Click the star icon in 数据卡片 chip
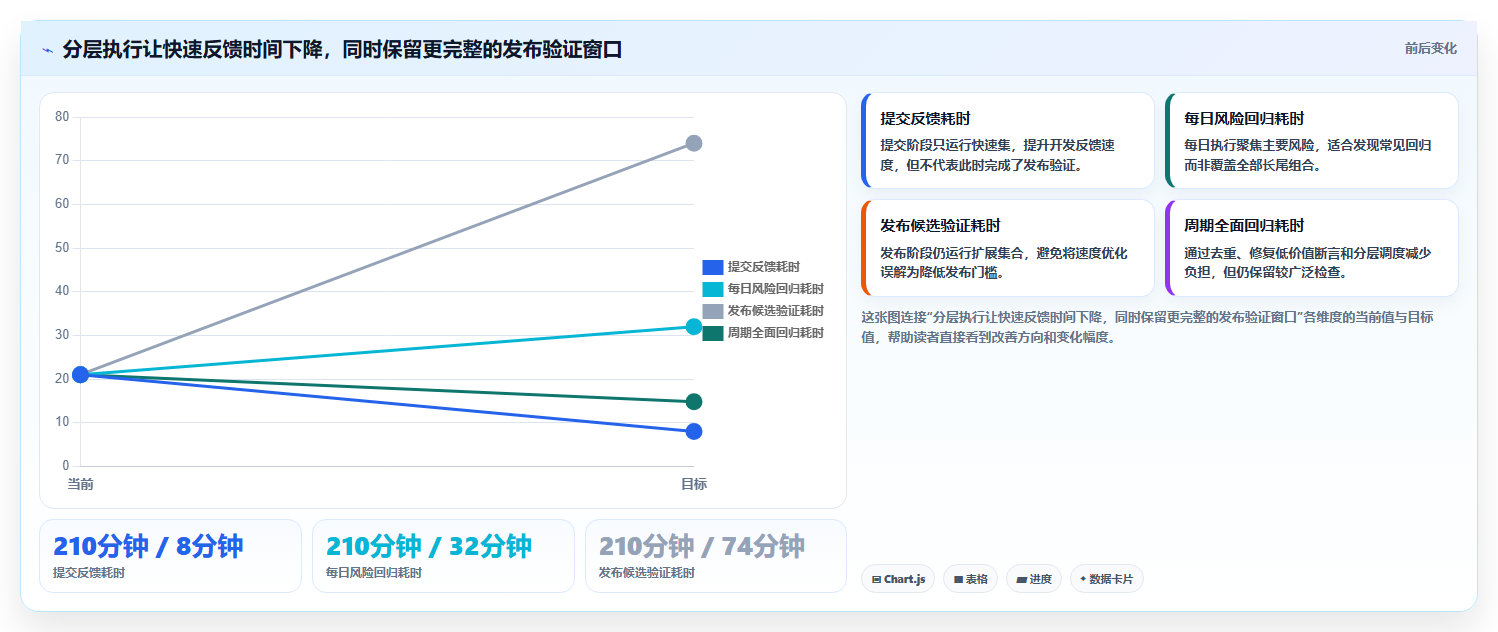 click(x=1083, y=579)
